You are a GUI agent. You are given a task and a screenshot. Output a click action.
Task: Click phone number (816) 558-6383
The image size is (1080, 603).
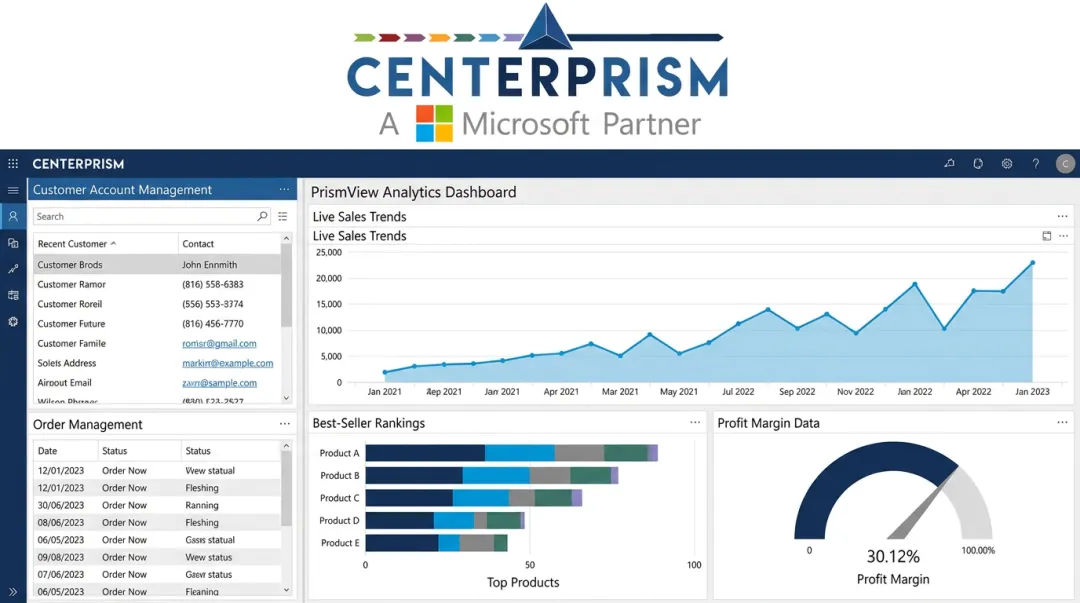(212, 284)
